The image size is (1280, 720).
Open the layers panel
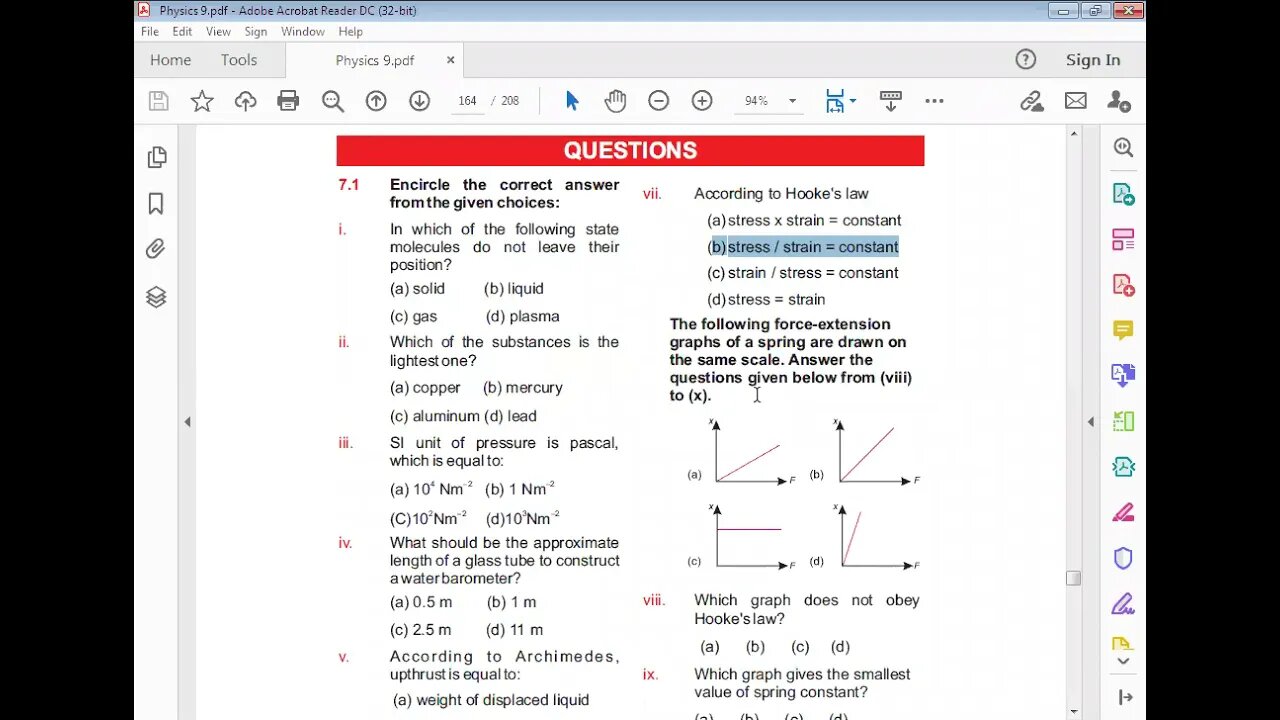[156, 297]
